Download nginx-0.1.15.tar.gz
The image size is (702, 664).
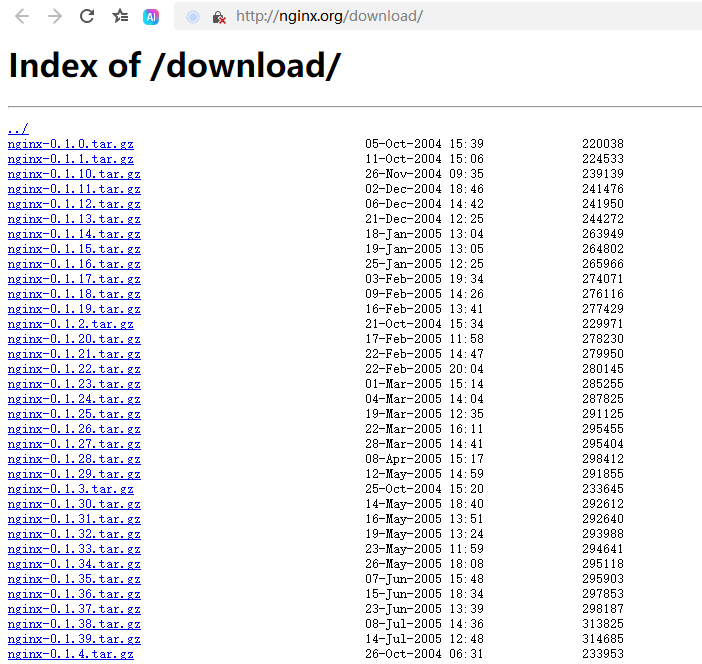74,249
